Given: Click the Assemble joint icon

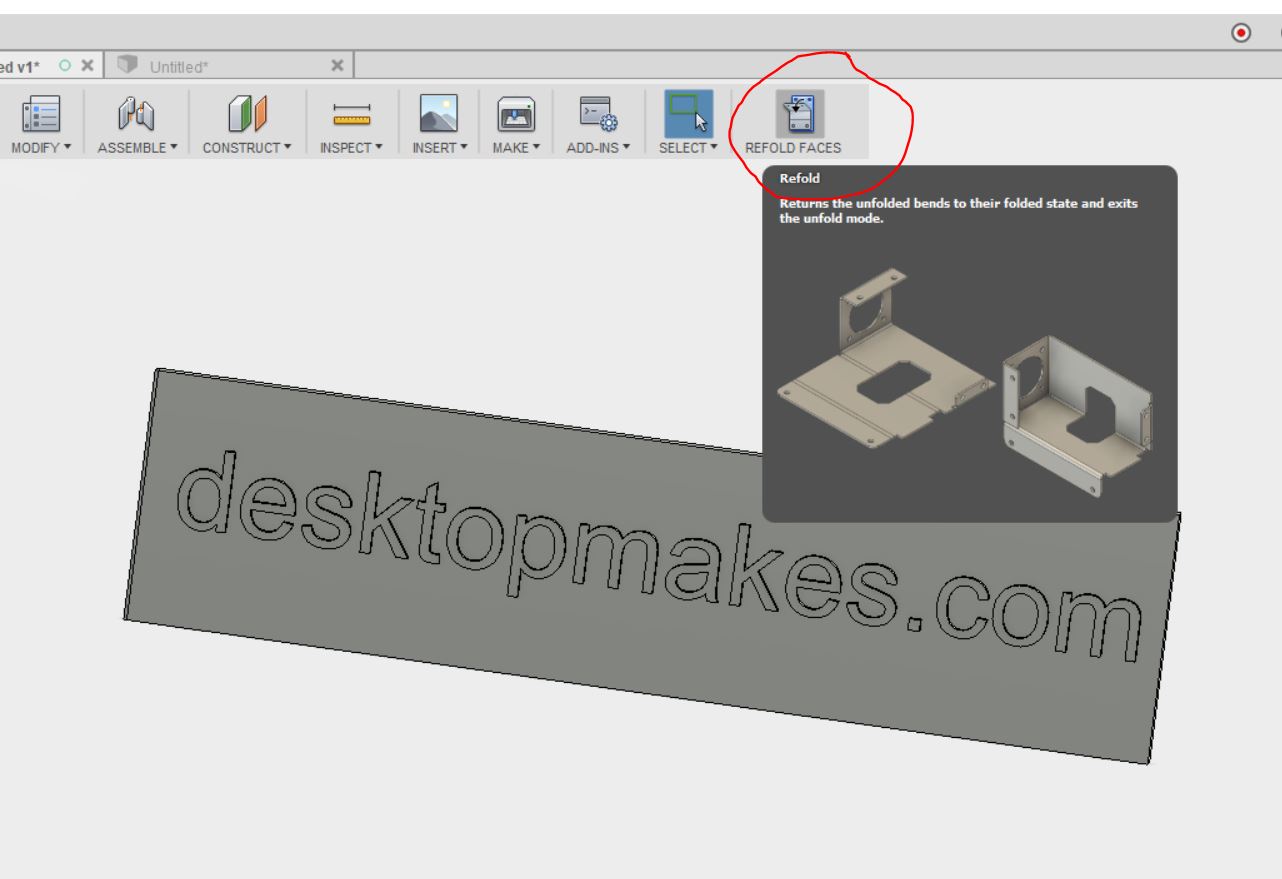Looking at the screenshot, I should (138, 115).
